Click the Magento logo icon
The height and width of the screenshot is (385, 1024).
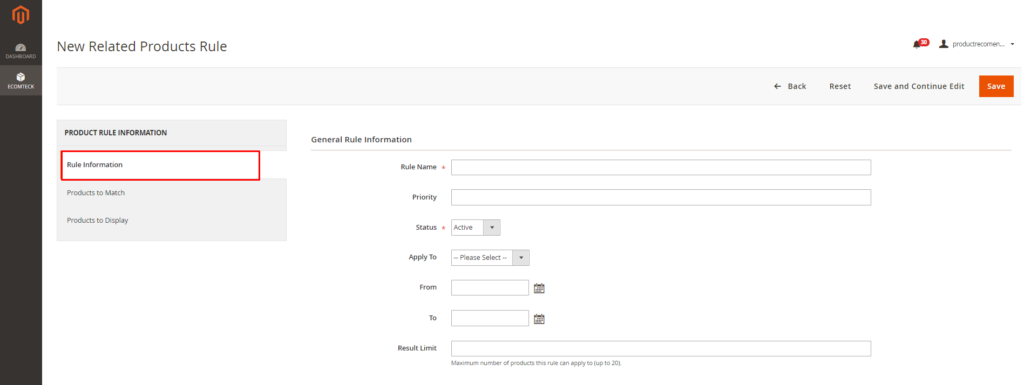pyautogui.click(x=21, y=14)
